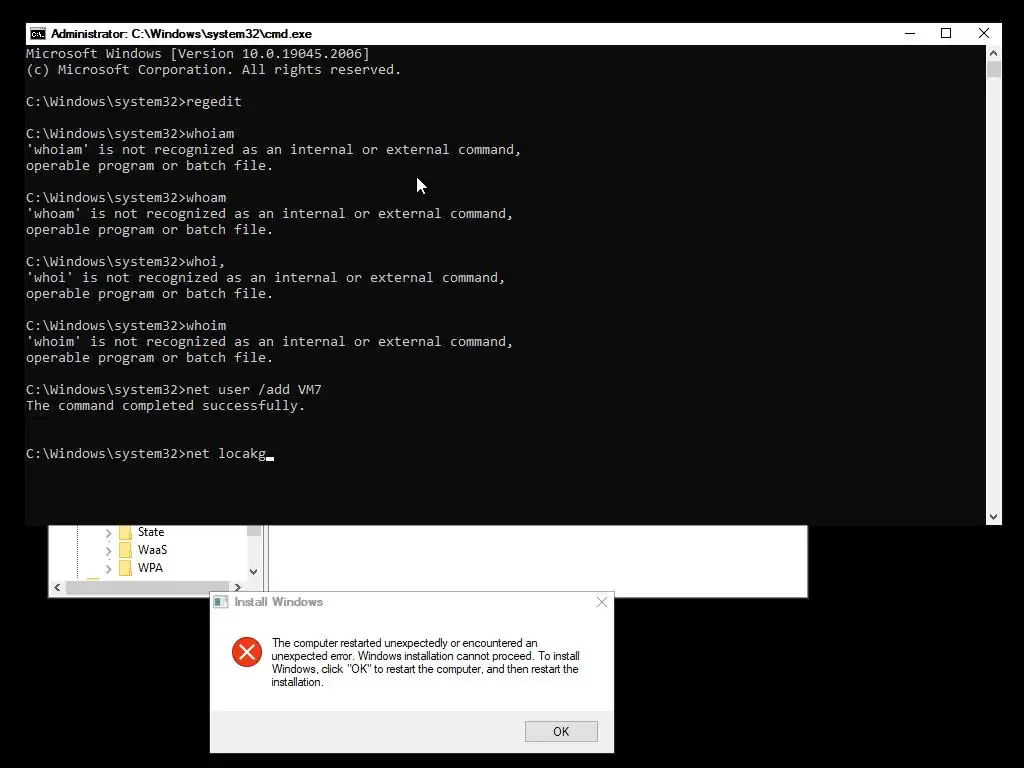Click the Install Windows title bar icon
Image resolution: width=1024 pixels, height=768 pixels.
coord(221,602)
